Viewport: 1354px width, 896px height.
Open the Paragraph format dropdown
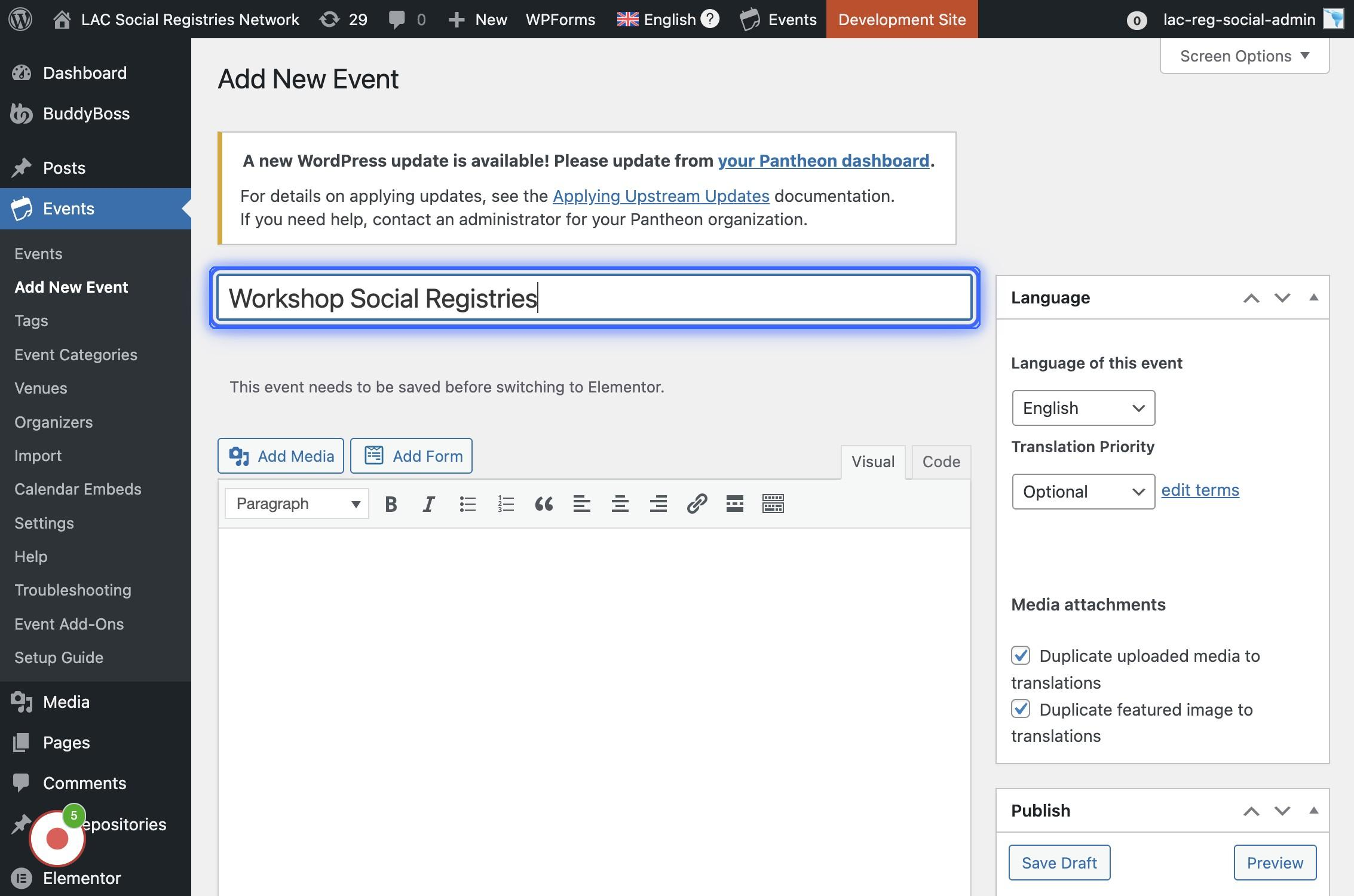[x=297, y=504]
